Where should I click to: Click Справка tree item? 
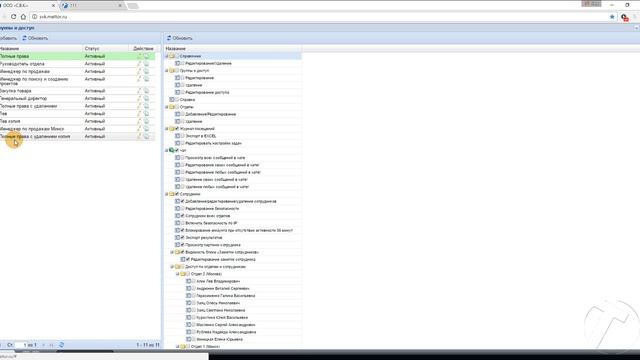tap(187, 100)
